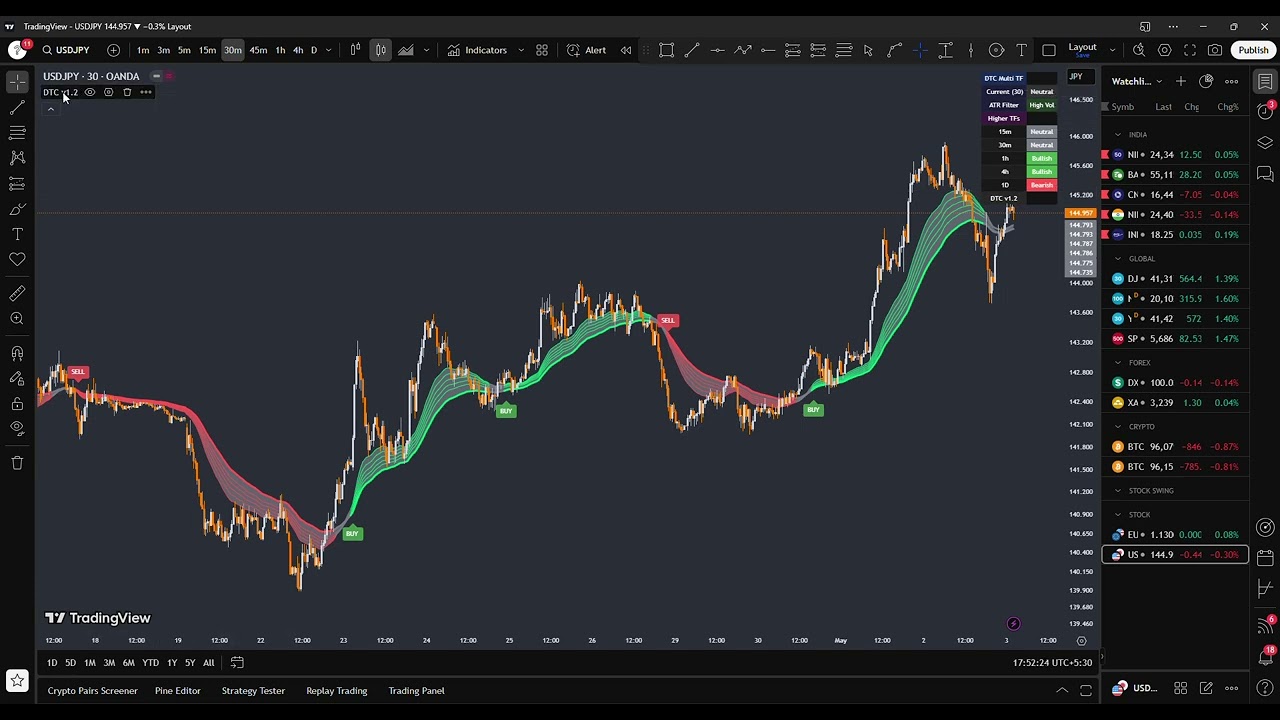The height and width of the screenshot is (720, 1280).
Task: Open the USDJPY symbol search
Action: (65, 50)
